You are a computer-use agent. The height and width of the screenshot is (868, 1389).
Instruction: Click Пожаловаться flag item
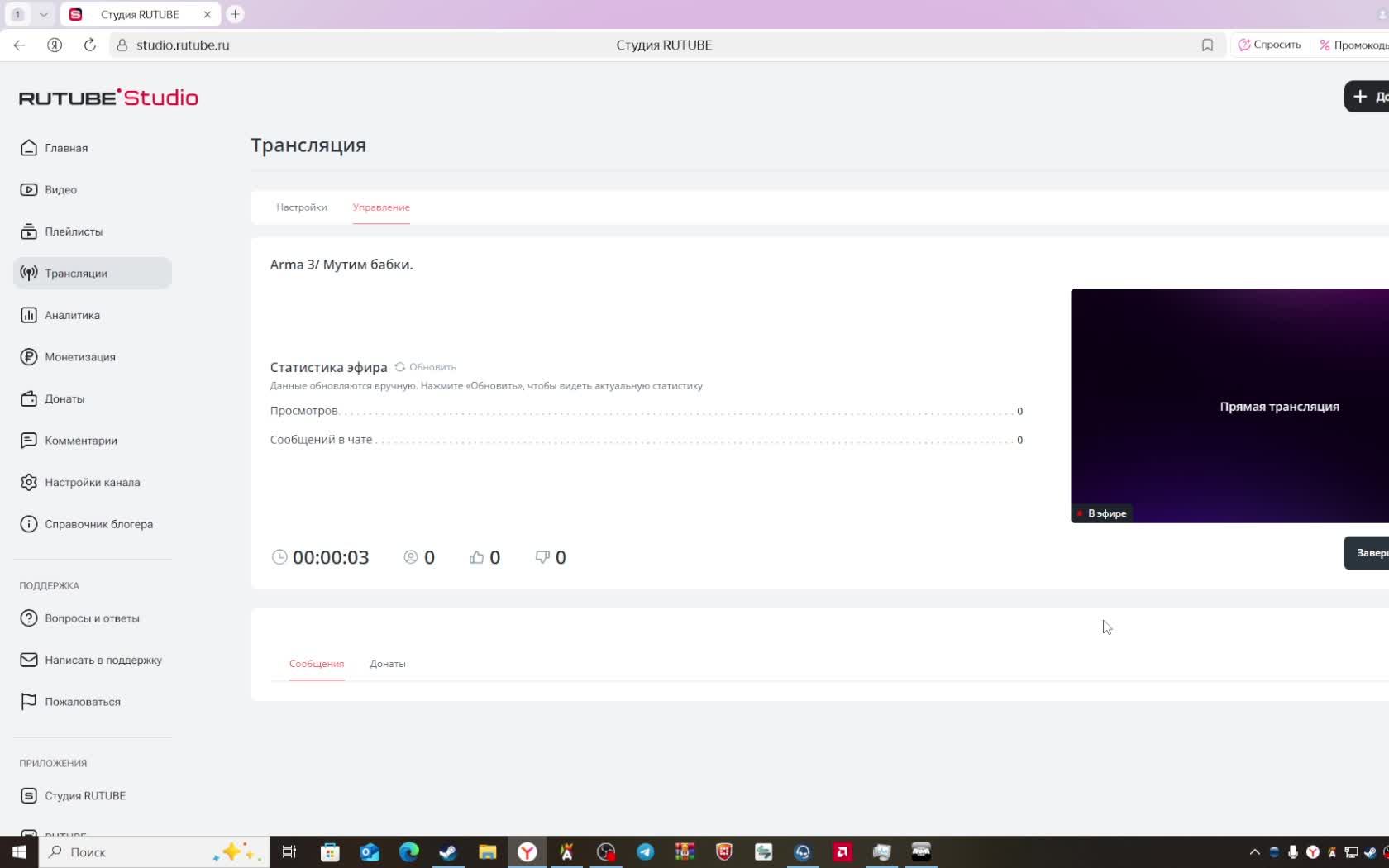coord(82,702)
